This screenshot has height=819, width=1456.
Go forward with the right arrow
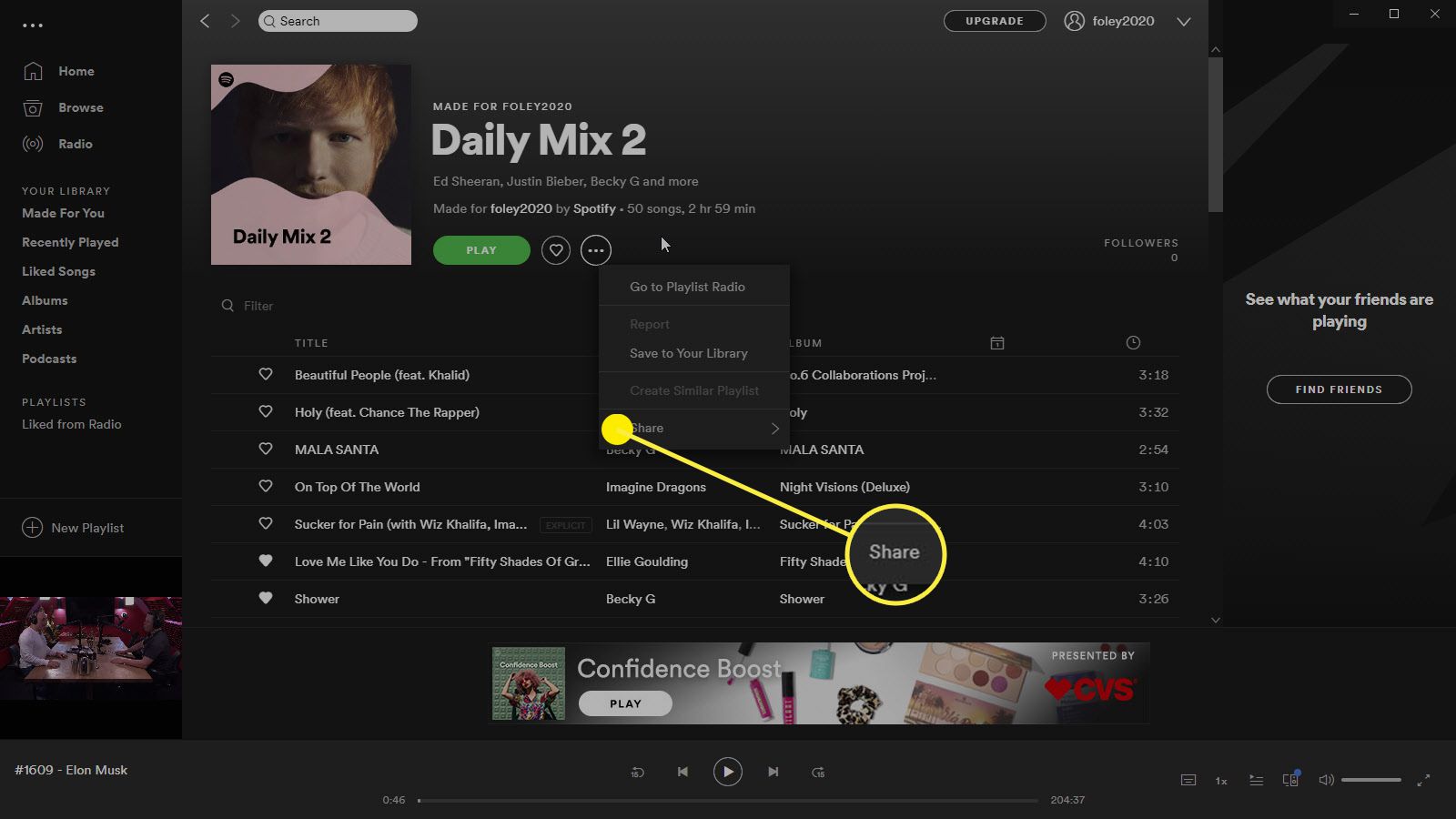coord(235,21)
